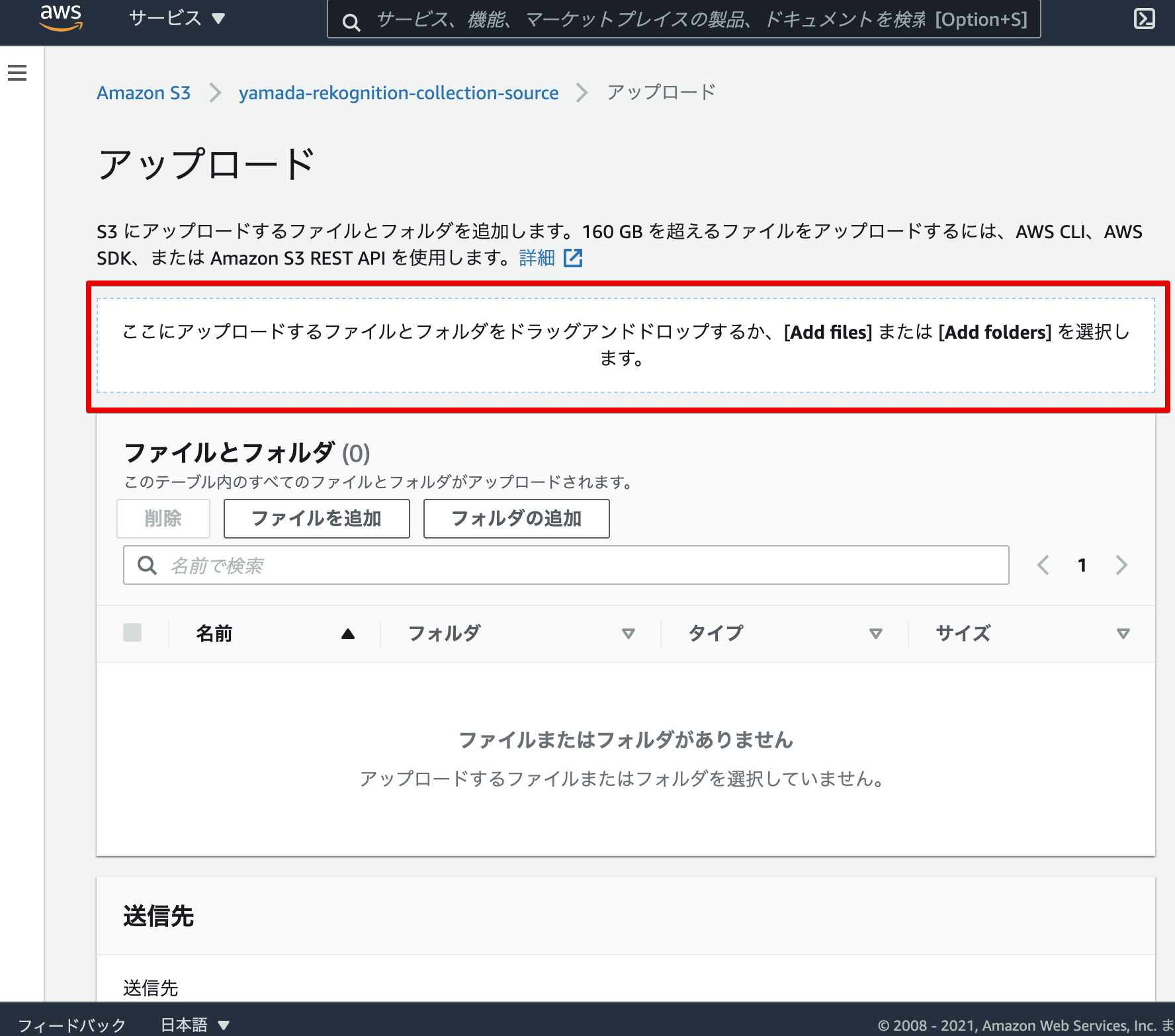The width and height of the screenshot is (1175, 1036).
Task: Sort by サイズ column arrow
Action: pyautogui.click(x=1123, y=634)
